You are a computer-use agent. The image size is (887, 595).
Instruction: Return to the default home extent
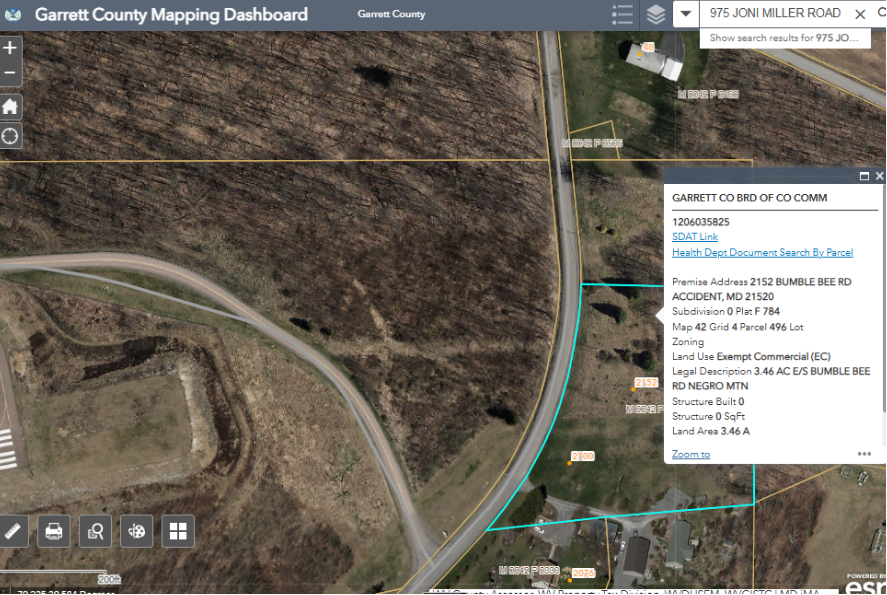tap(10, 106)
